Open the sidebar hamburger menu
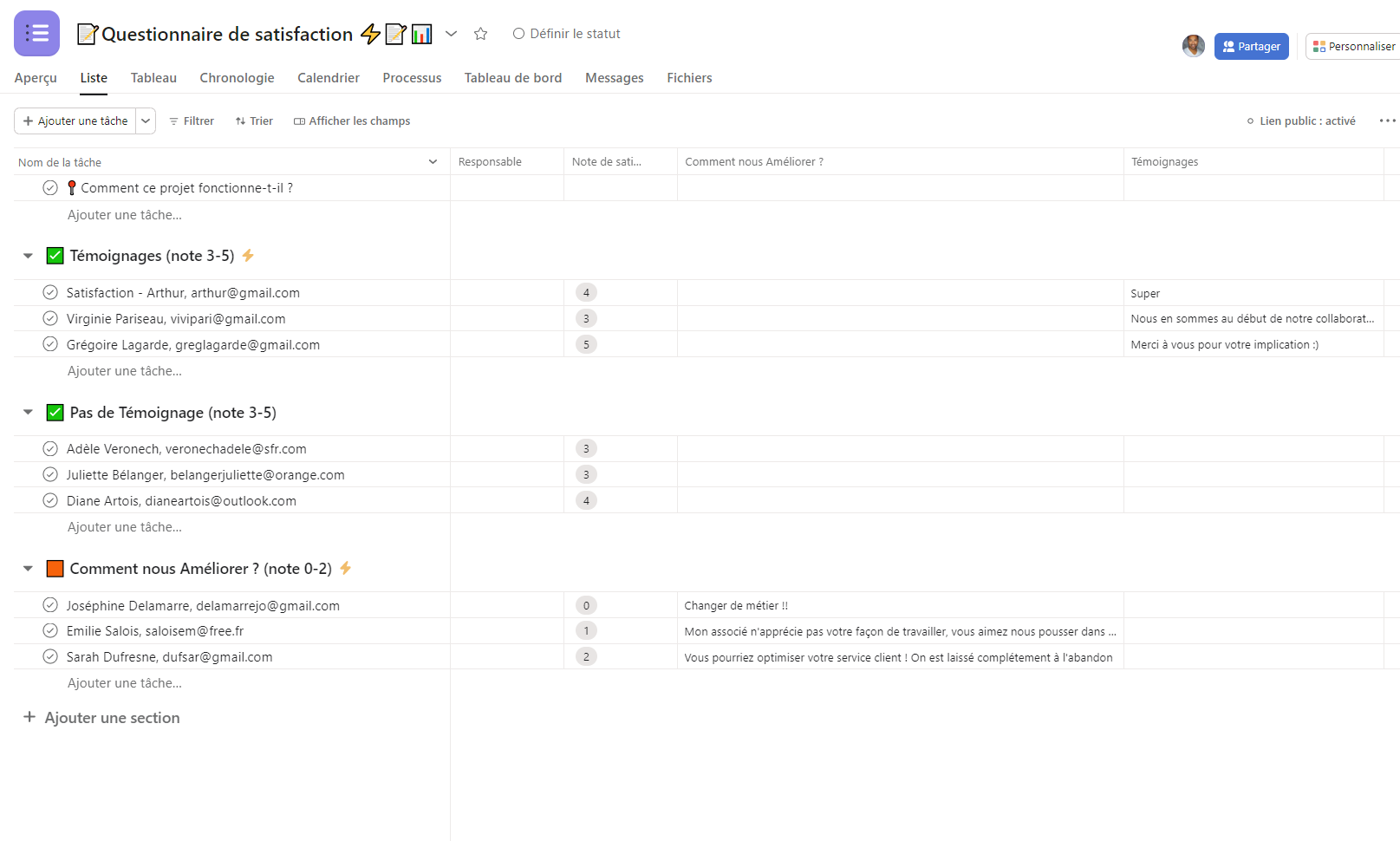The height and width of the screenshot is (841, 1400). click(x=36, y=33)
